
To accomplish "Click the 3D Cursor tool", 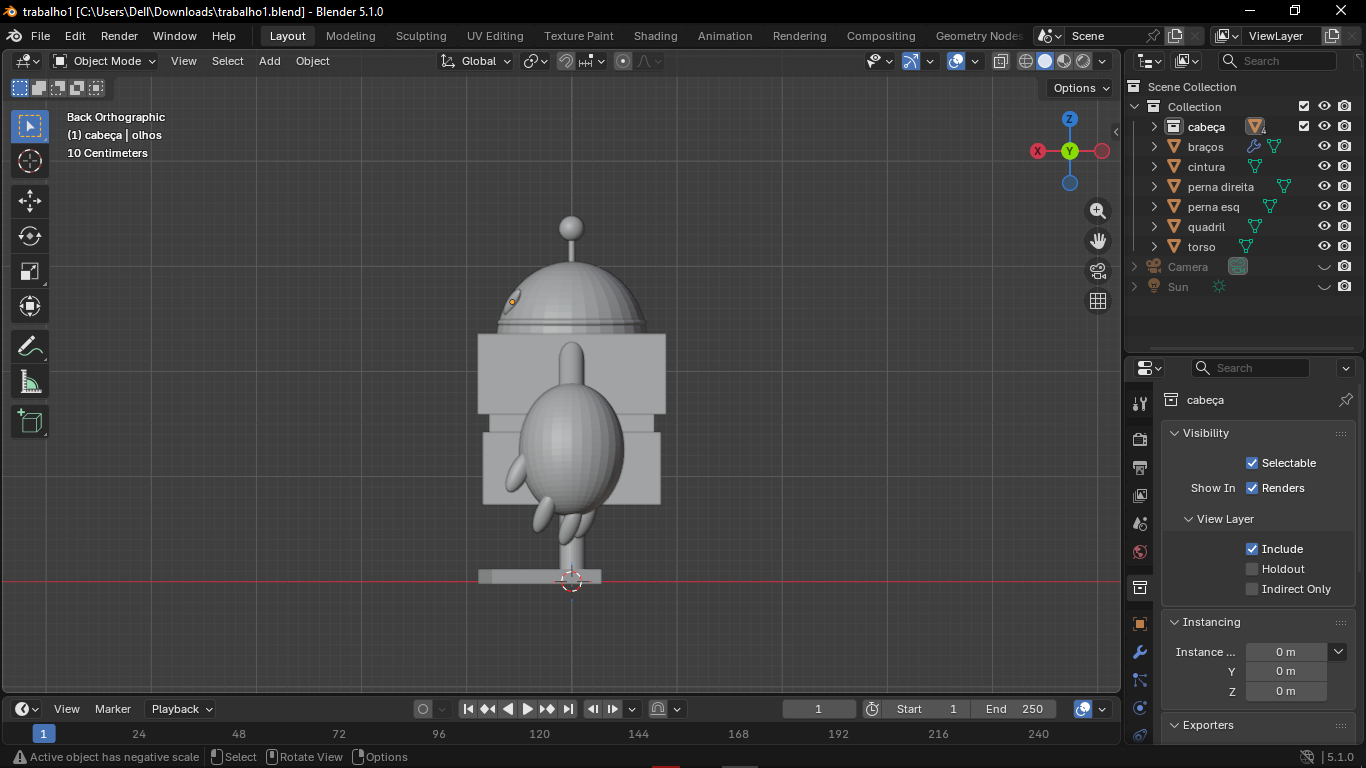I will 30,161.
